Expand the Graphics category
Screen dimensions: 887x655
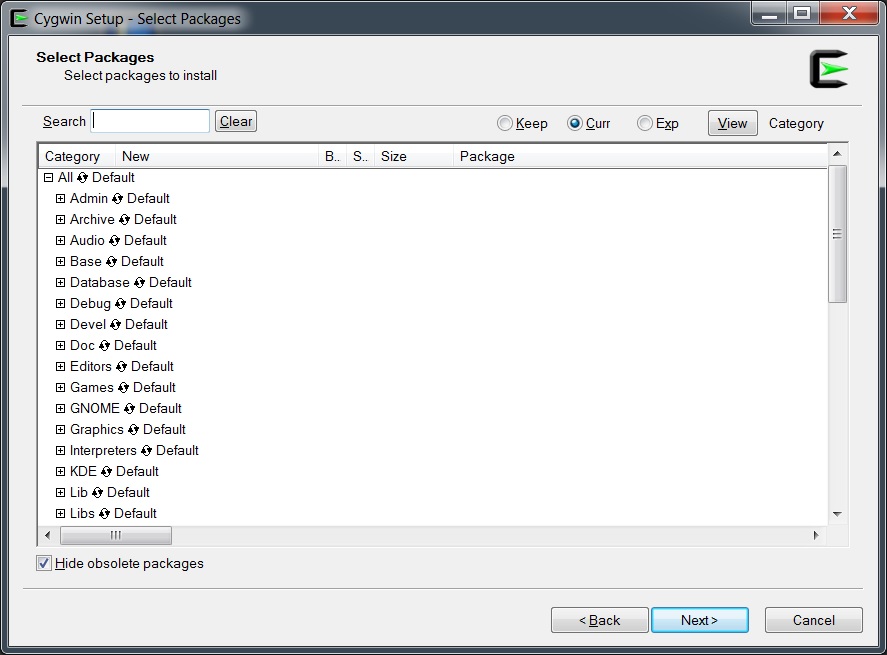tap(61, 430)
